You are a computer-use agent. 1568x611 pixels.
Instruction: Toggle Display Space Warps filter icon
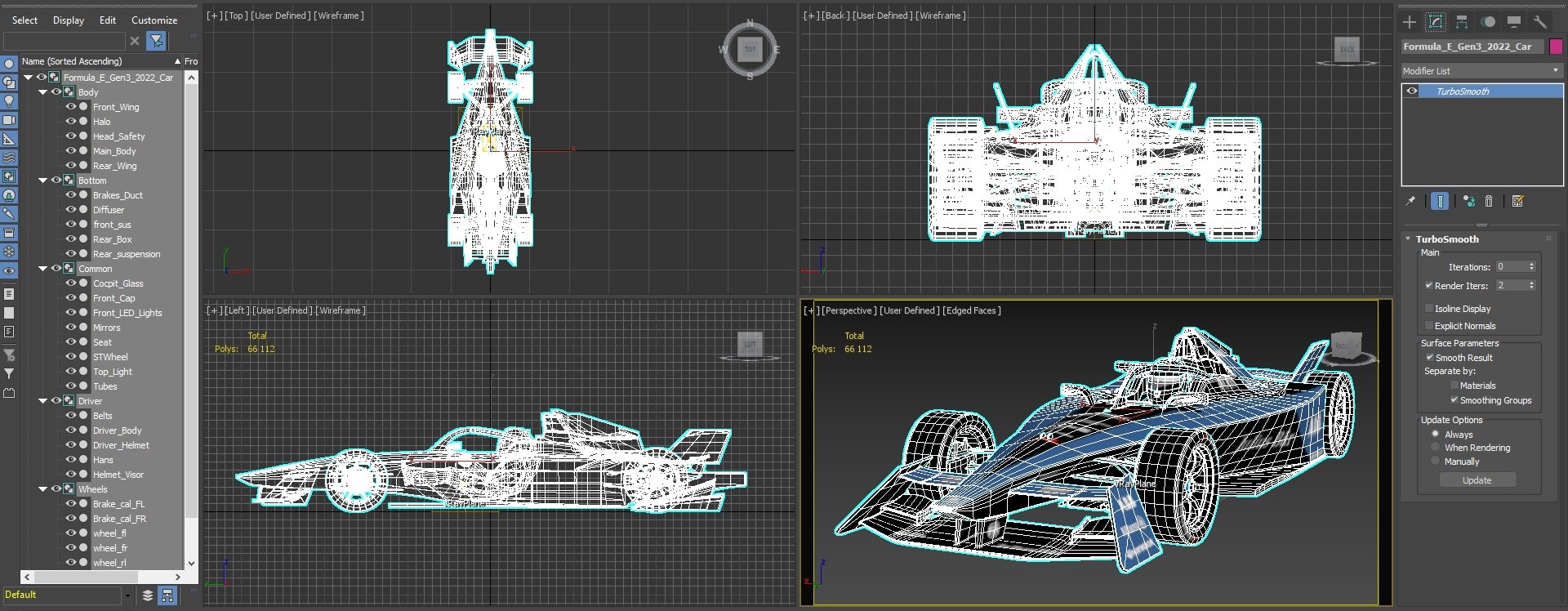click(9, 158)
